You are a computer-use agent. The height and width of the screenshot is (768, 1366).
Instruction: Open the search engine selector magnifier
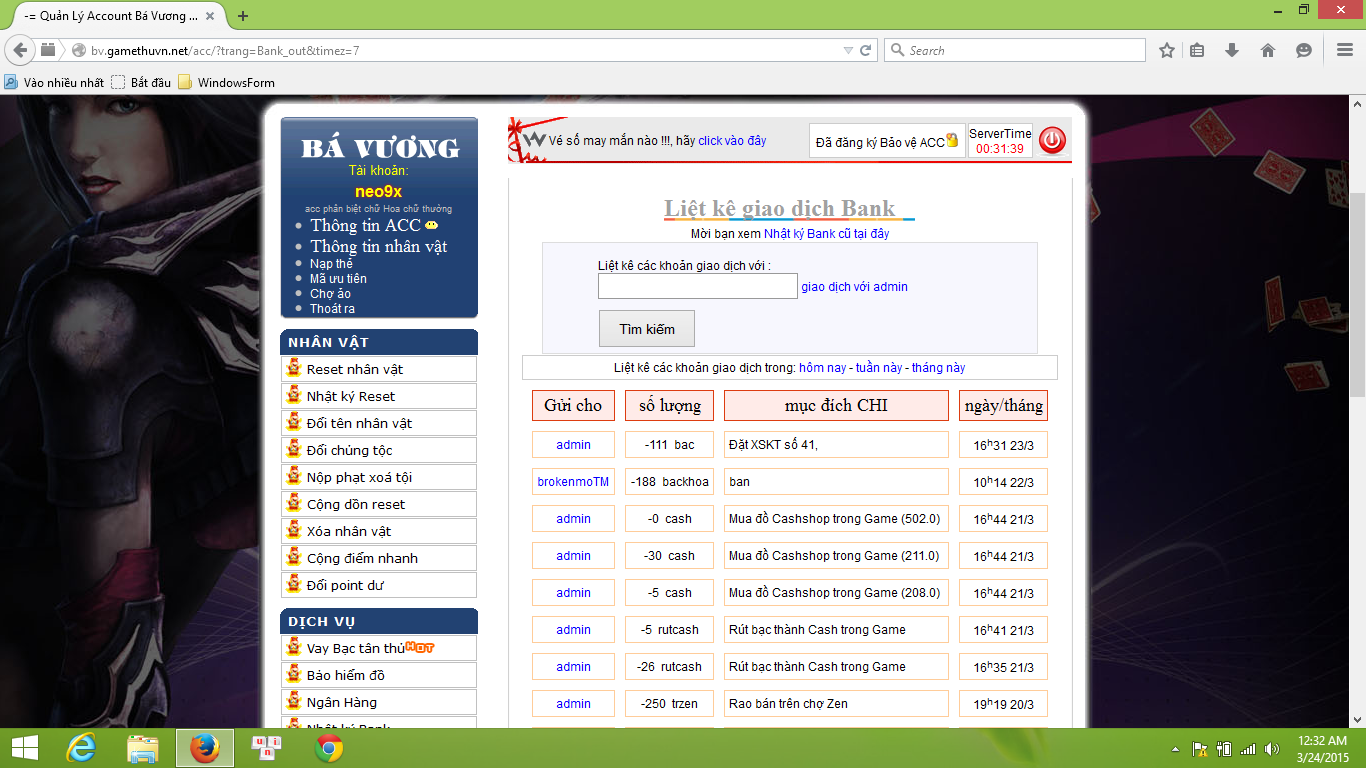click(x=896, y=50)
